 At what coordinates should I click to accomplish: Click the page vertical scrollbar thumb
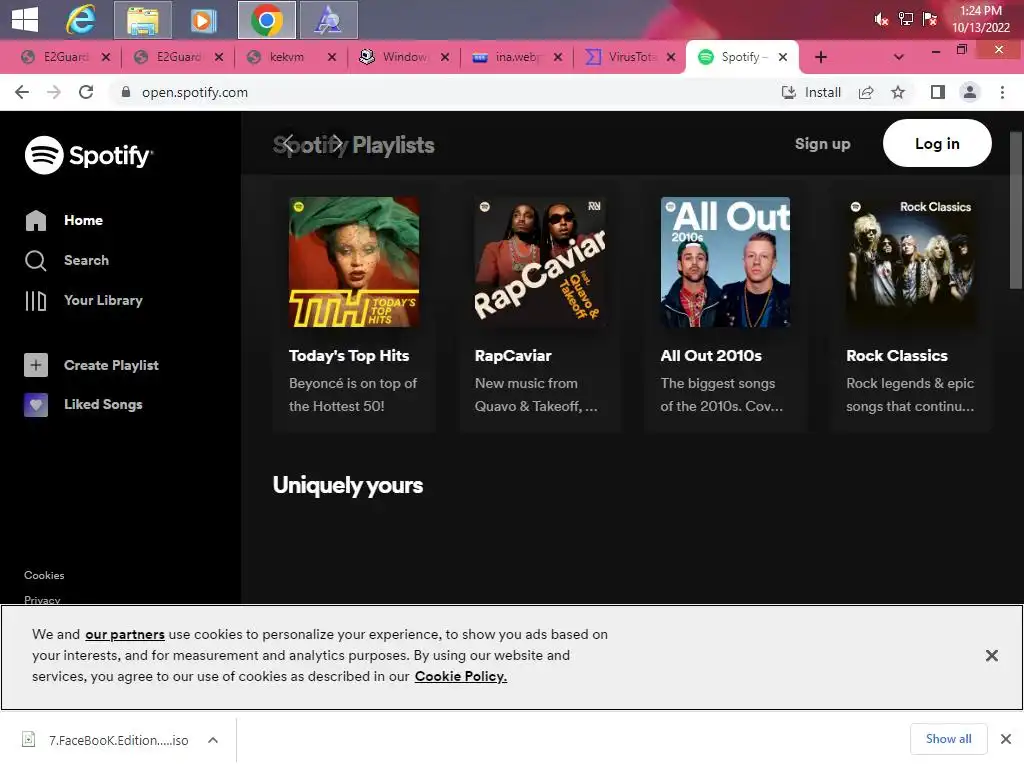[x=1016, y=210]
